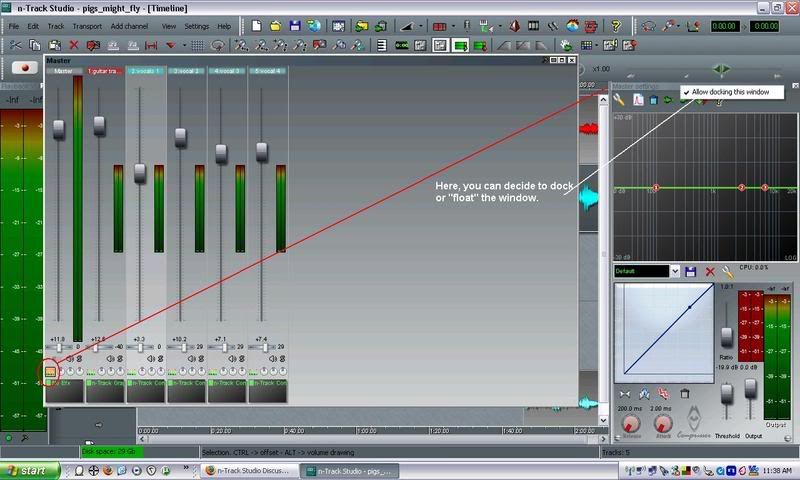This screenshot has height=480, width=800.
Task: Open the Settings menu
Action: point(196,26)
